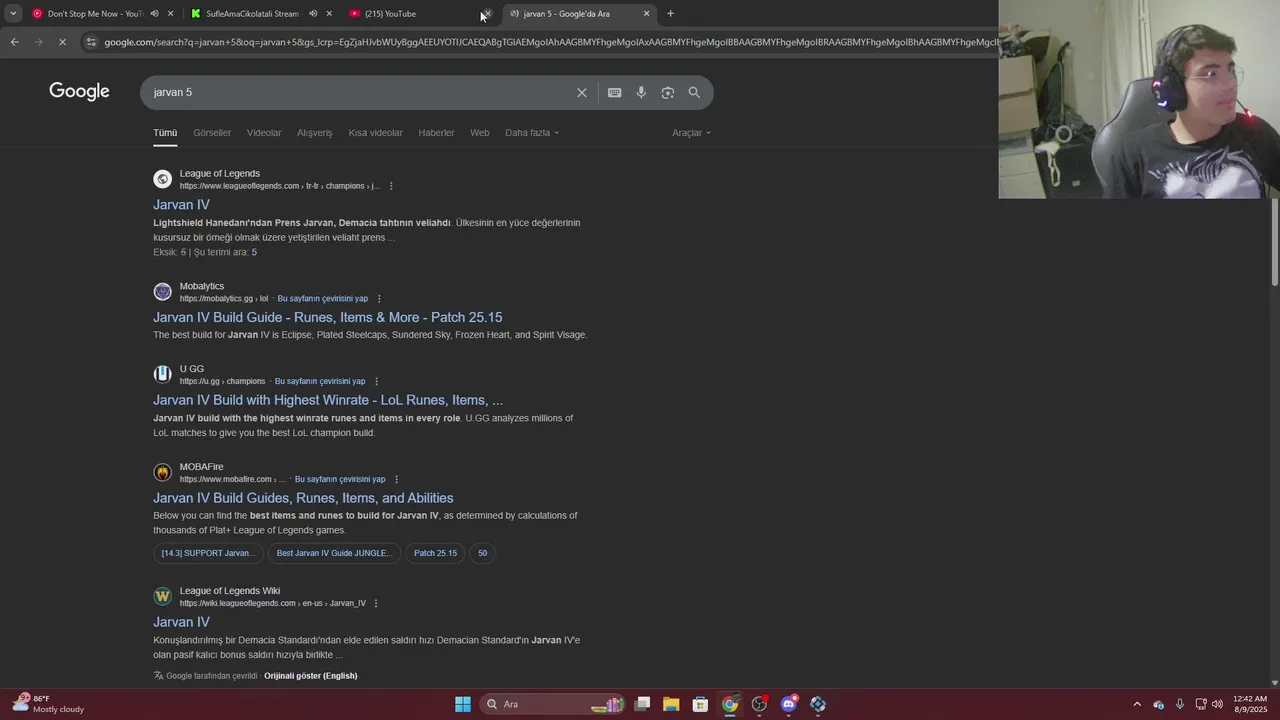This screenshot has width=1280, height=720.
Task: Open more options for League of Legends result
Action: pyautogui.click(x=391, y=186)
